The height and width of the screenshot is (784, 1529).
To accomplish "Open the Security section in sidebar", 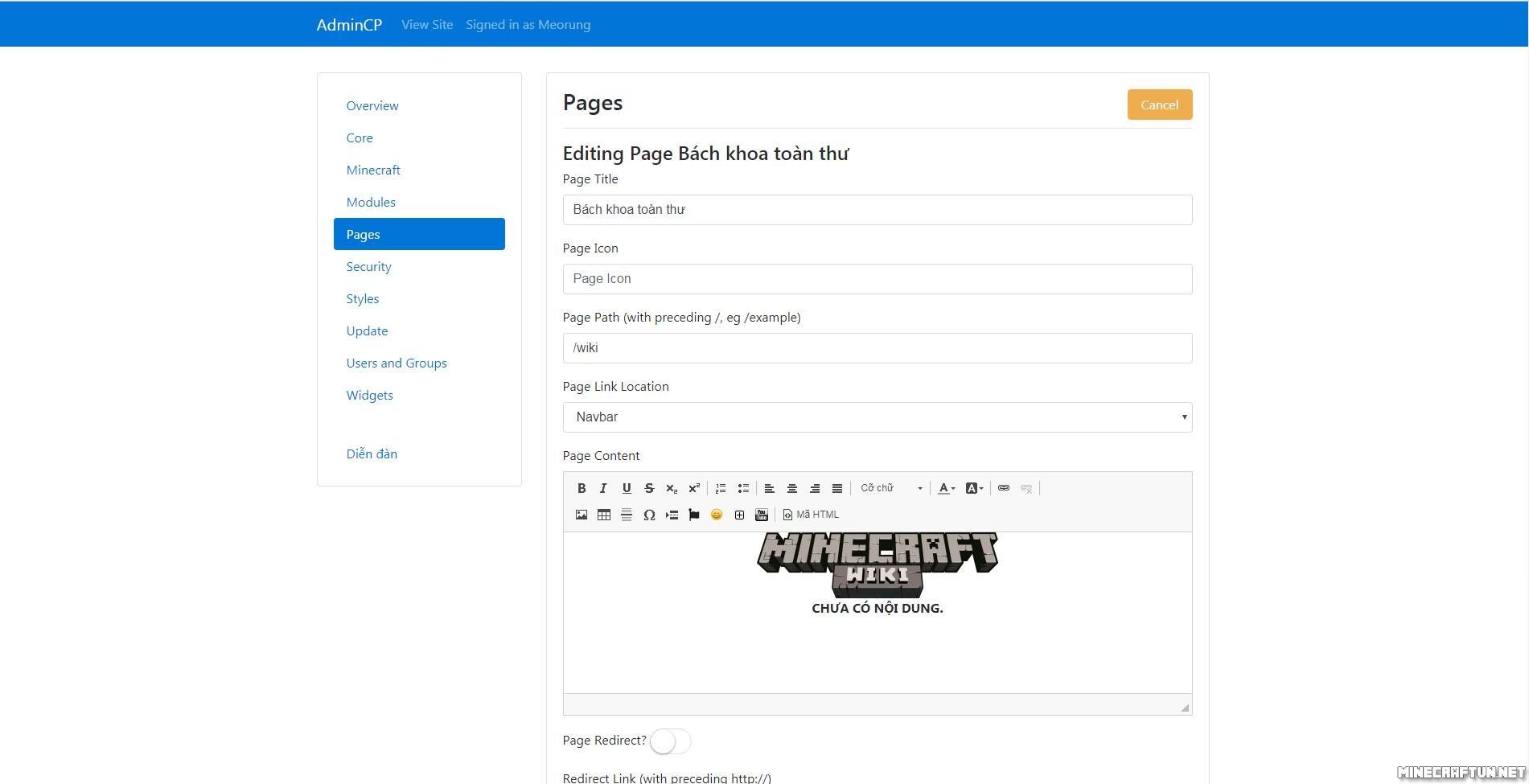I will pos(368,267).
